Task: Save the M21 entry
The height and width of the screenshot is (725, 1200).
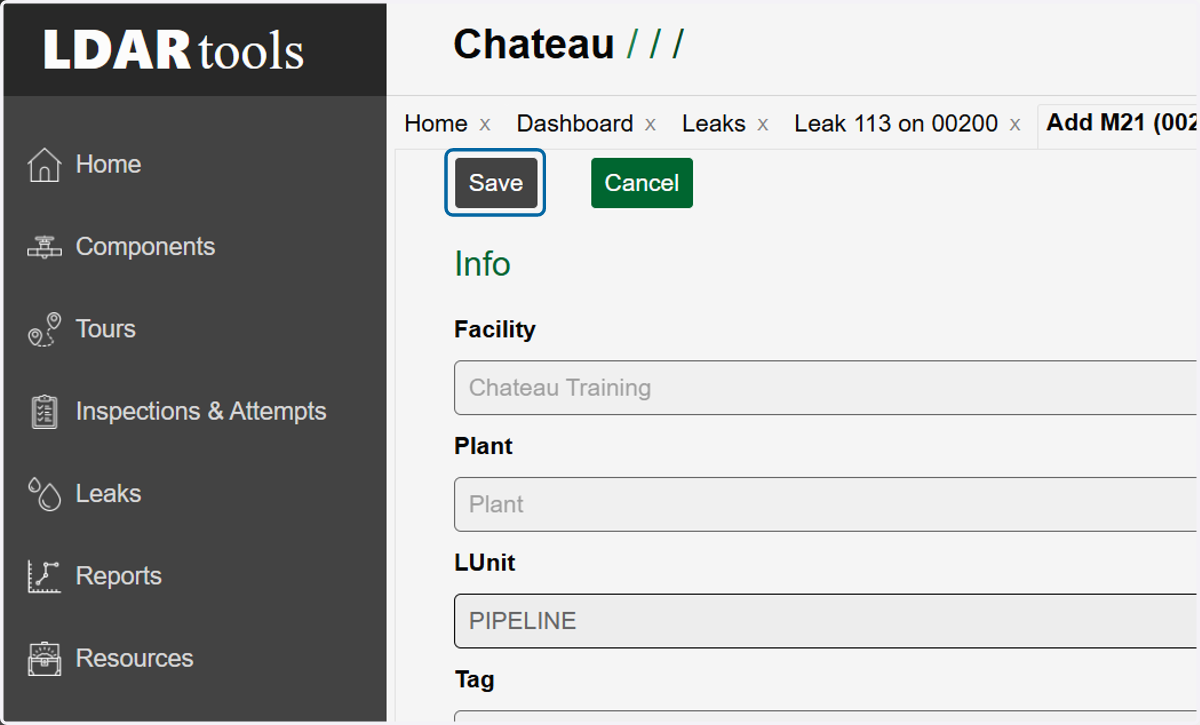Action: click(496, 183)
